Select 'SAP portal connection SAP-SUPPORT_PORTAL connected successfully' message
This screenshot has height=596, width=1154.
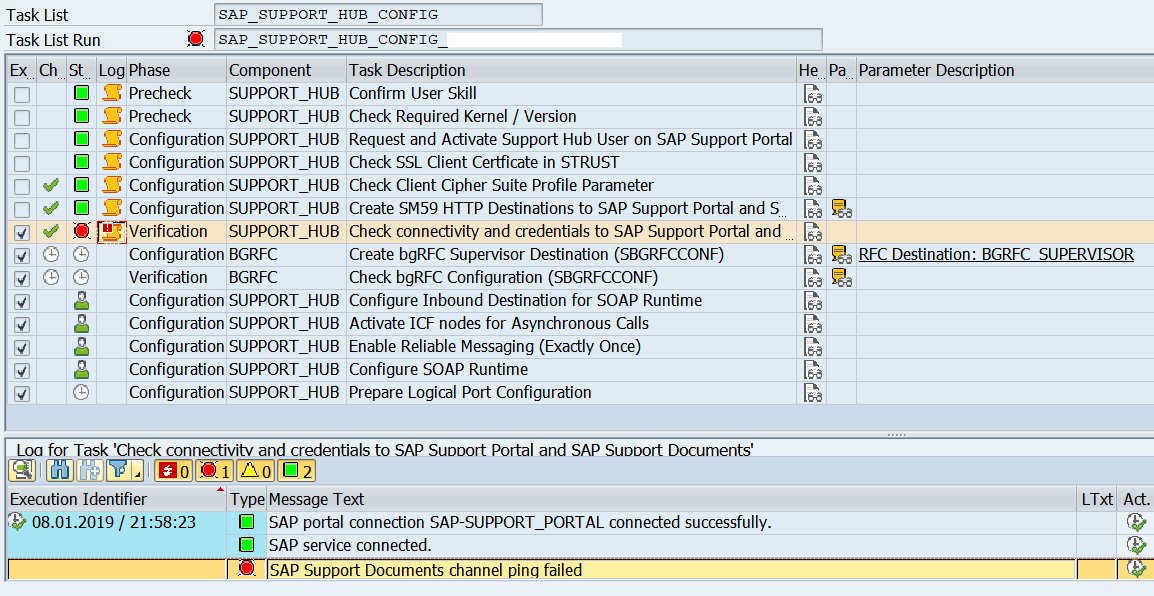coord(520,522)
